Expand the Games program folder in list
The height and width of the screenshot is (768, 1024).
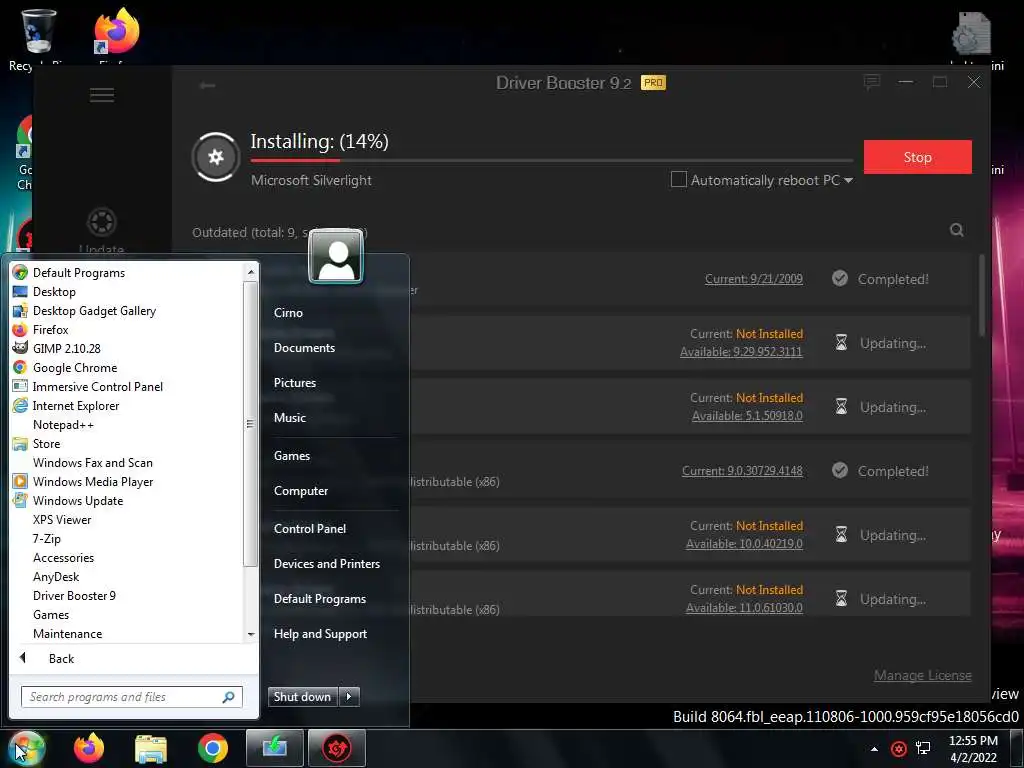coord(51,615)
